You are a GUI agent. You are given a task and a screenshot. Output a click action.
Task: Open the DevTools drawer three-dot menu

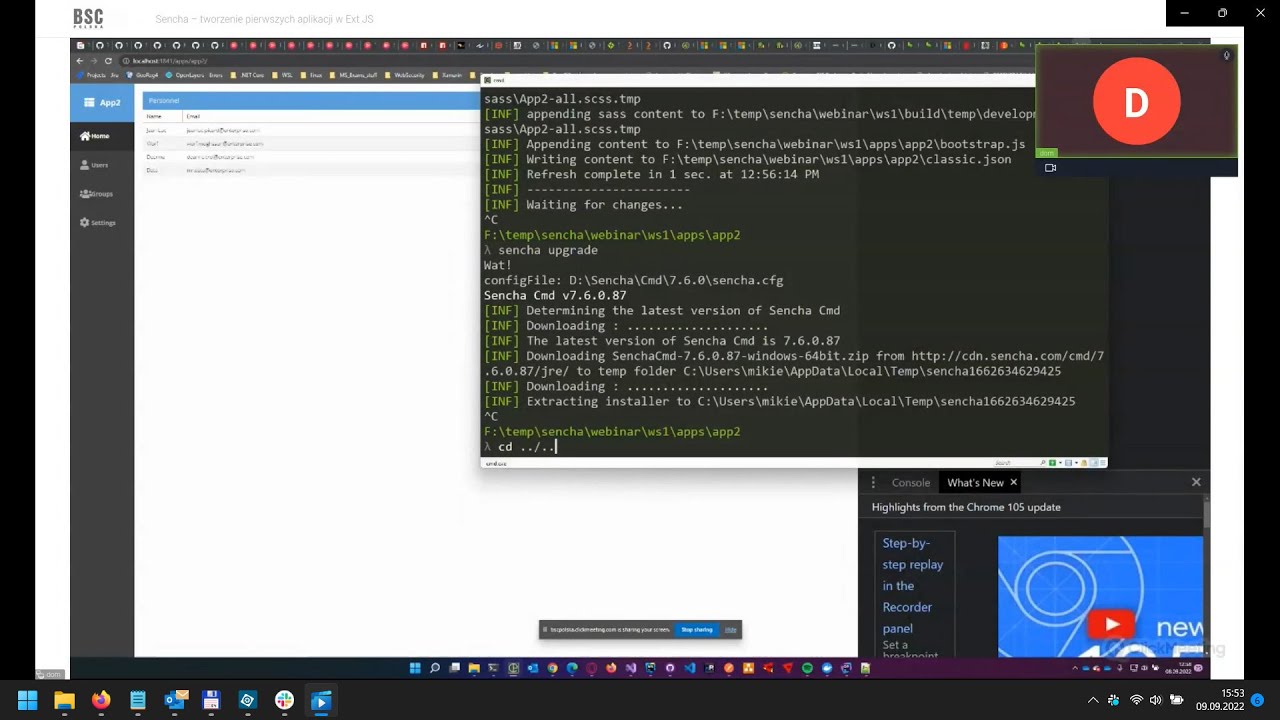(x=873, y=482)
